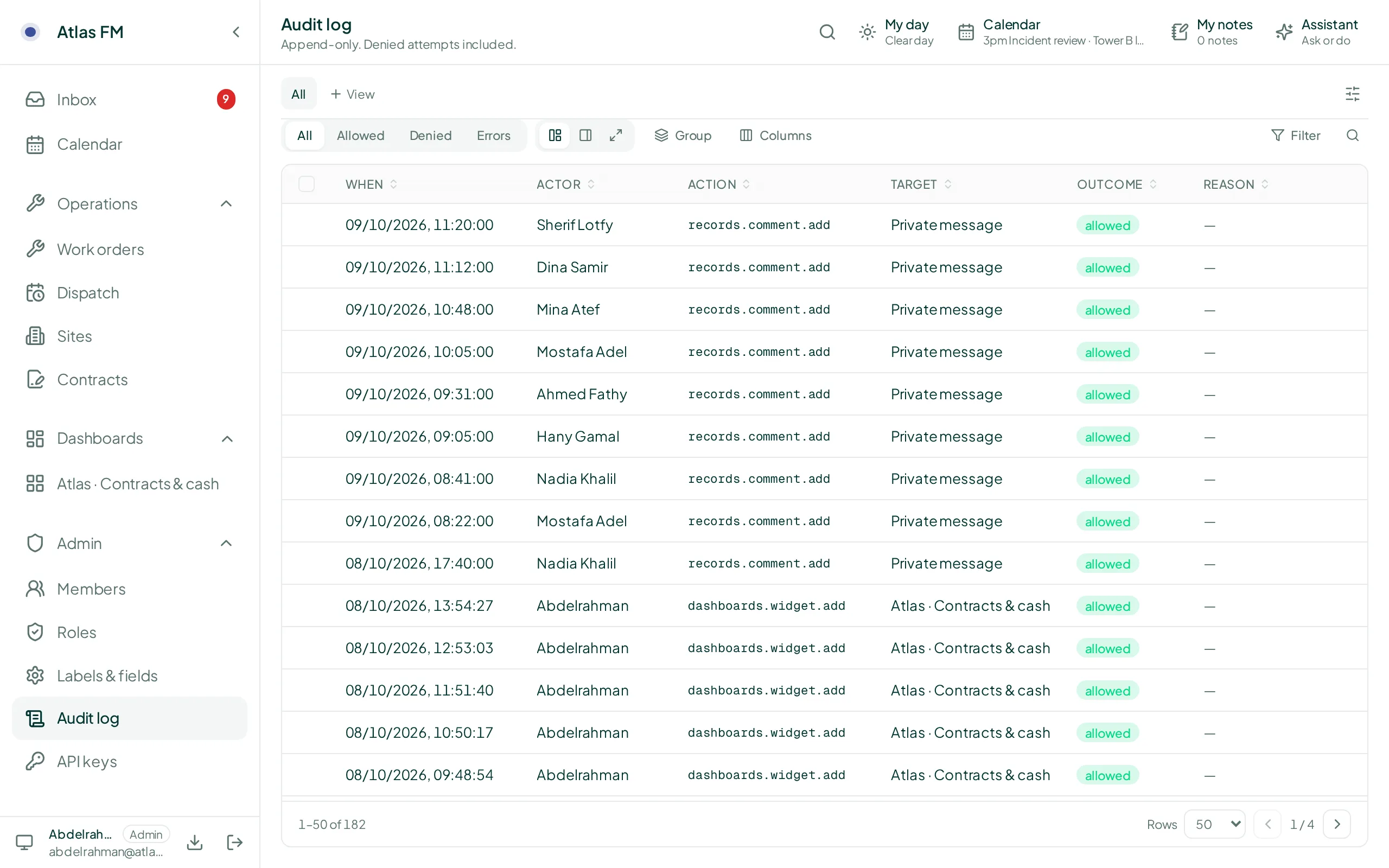Screen dimensions: 1389x868
Task: Click allowed badge in Dina Samir row
Action: [x=1107, y=267]
